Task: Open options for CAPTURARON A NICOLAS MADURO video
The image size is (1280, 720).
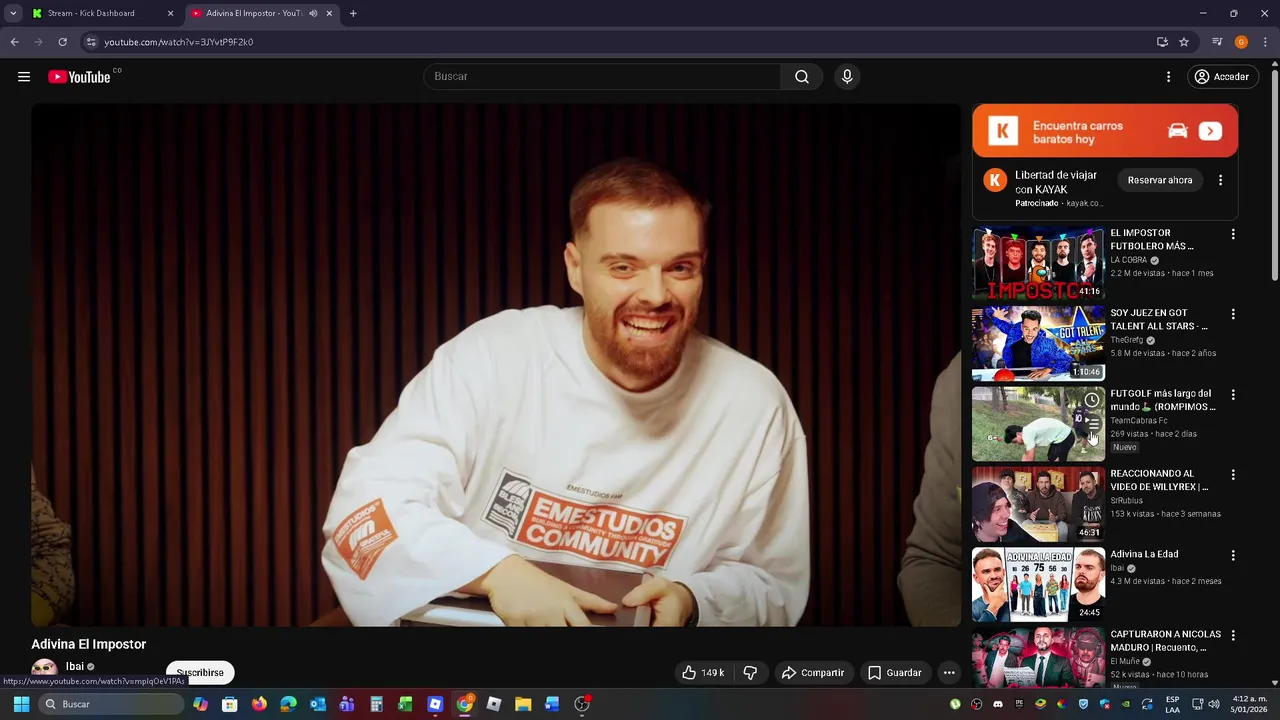Action: coord(1233,635)
